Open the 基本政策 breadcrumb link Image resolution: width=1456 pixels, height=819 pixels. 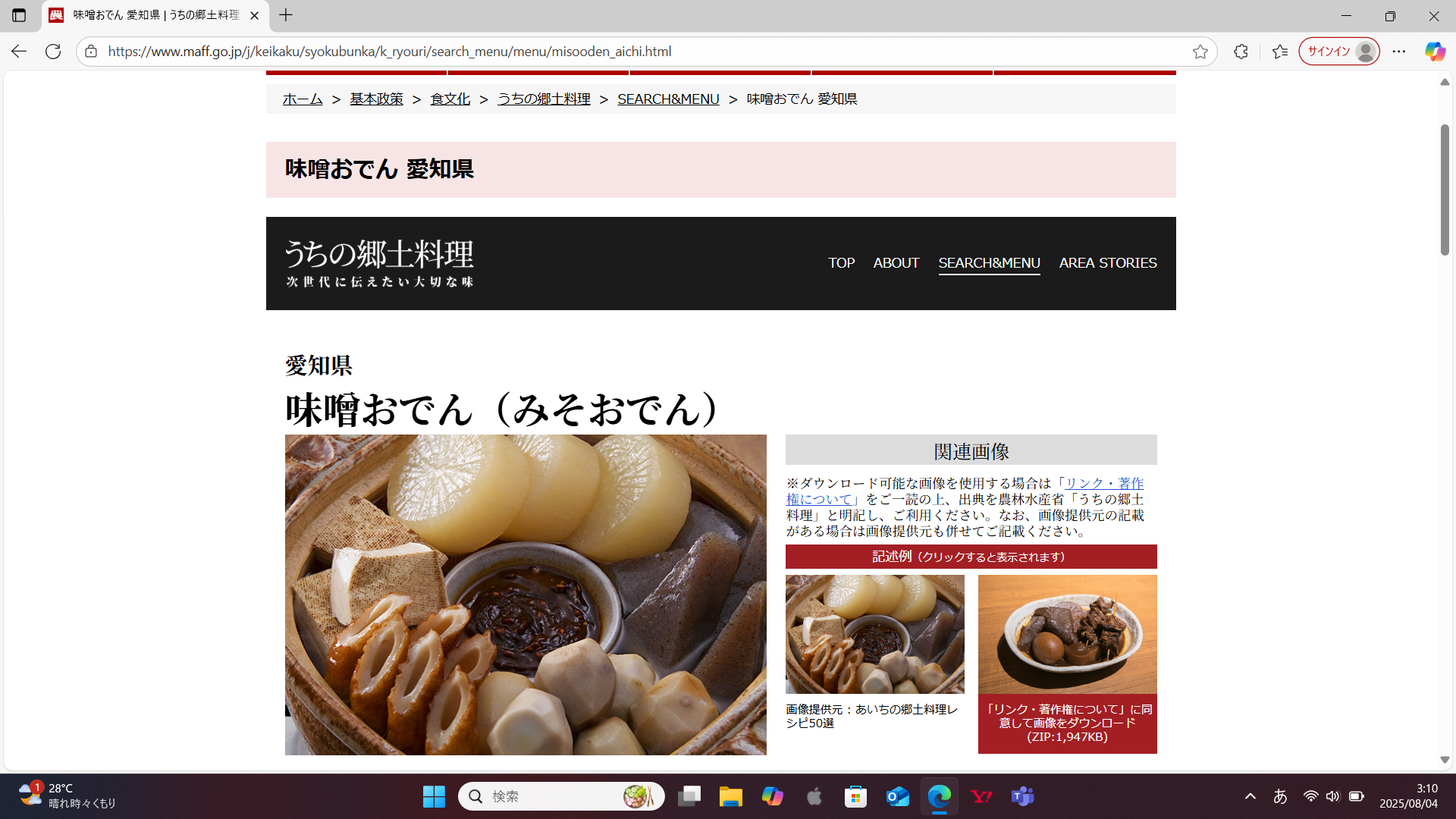click(376, 99)
